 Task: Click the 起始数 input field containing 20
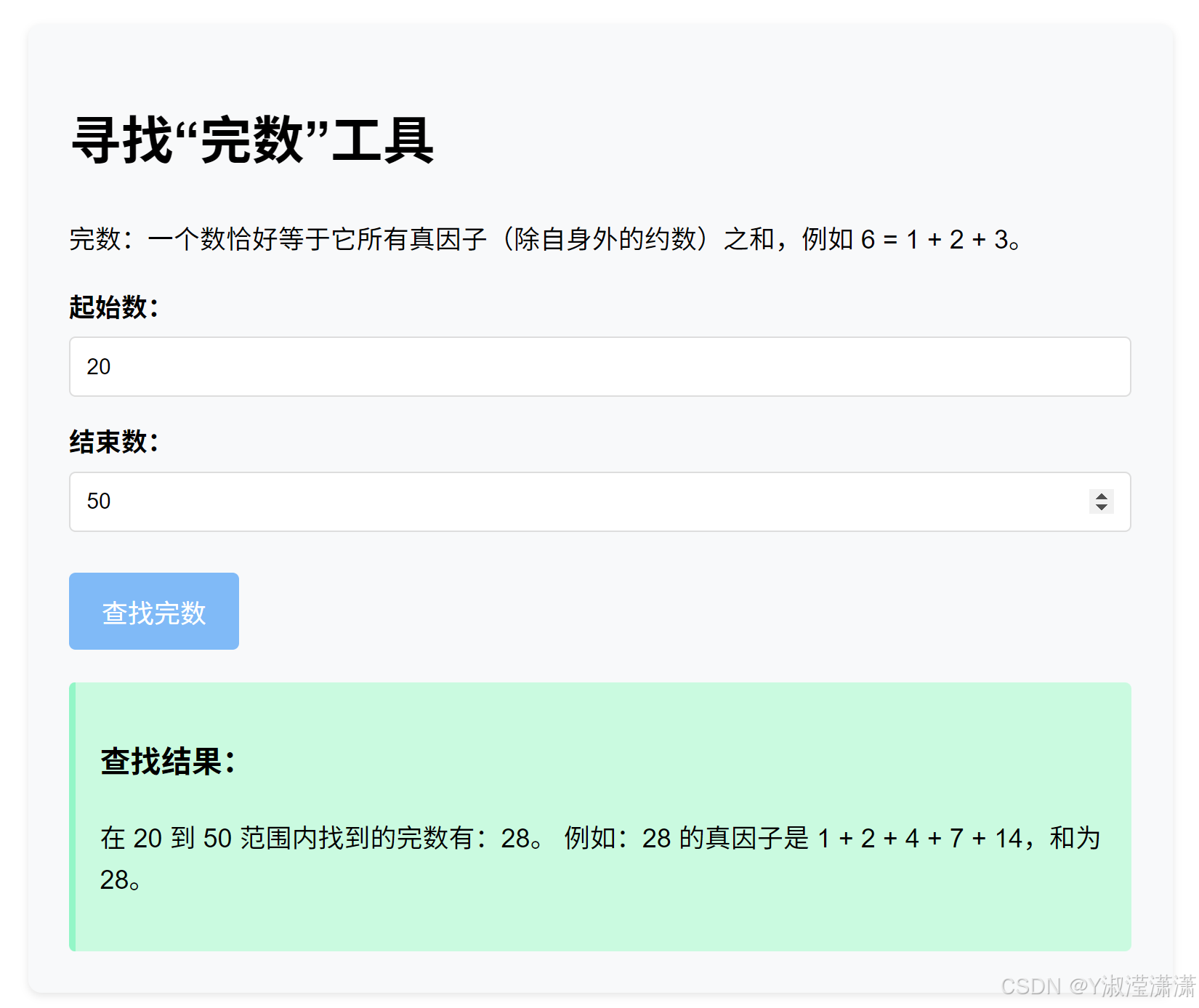coord(599,366)
